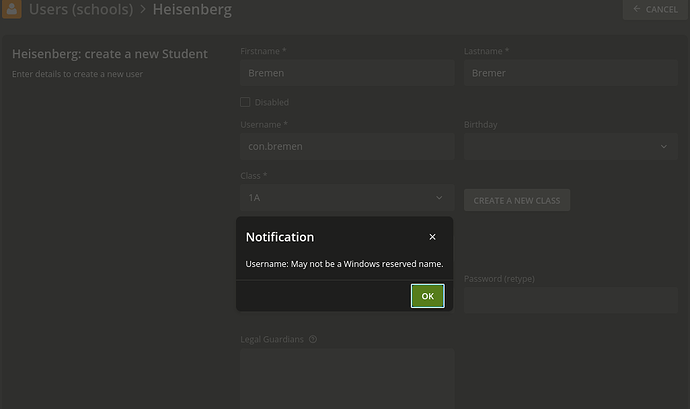Screen dimensions: 690x409
Task: Click the Username field con.bremen
Action: 347,147
